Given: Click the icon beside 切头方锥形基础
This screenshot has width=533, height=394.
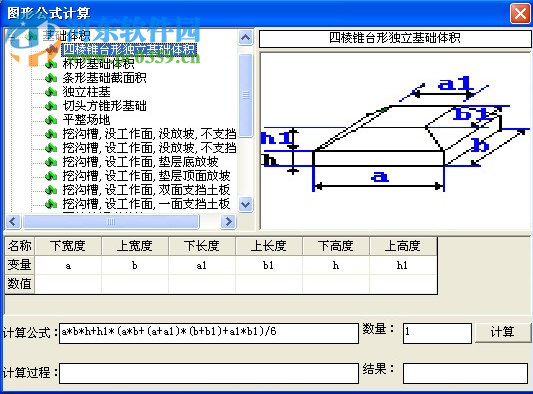Looking at the screenshot, I should coord(51,106).
